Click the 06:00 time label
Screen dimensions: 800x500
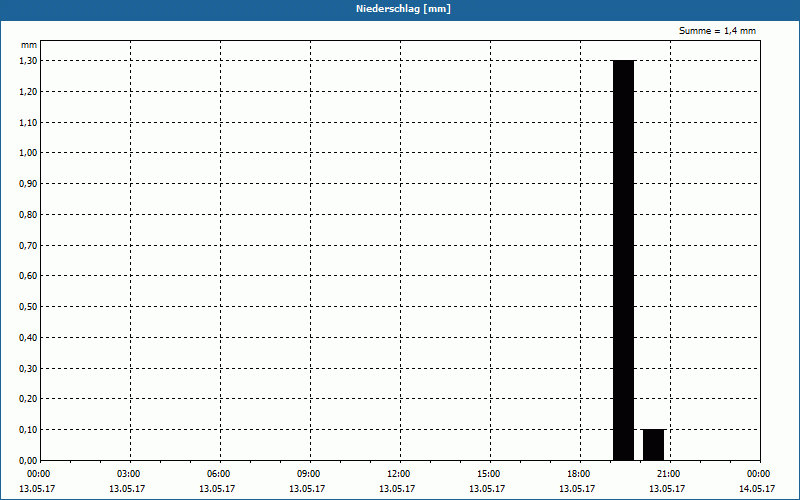pyautogui.click(x=220, y=474)
